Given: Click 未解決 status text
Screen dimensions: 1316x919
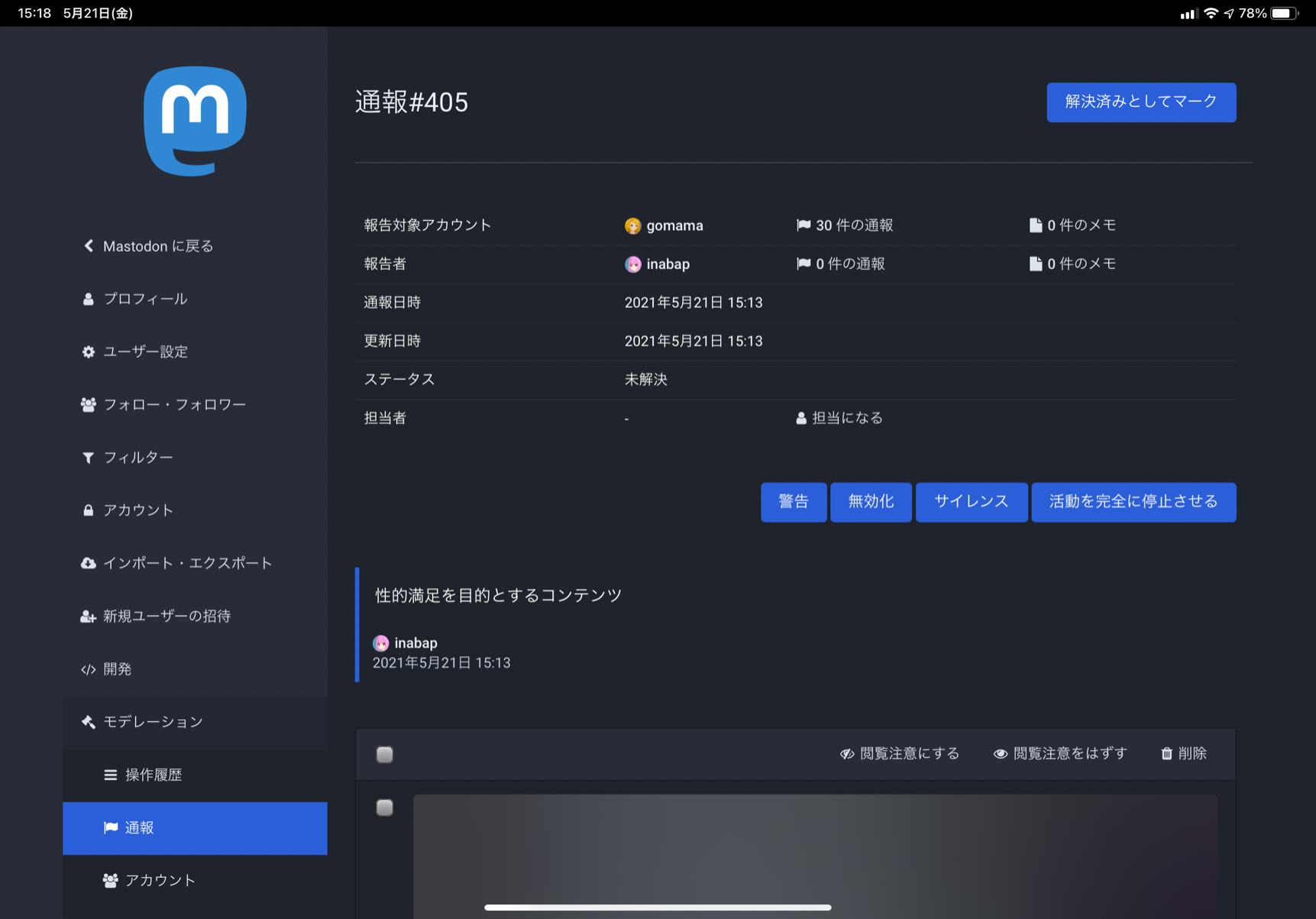Looking at the screenshot, I should tap(646, 380).
